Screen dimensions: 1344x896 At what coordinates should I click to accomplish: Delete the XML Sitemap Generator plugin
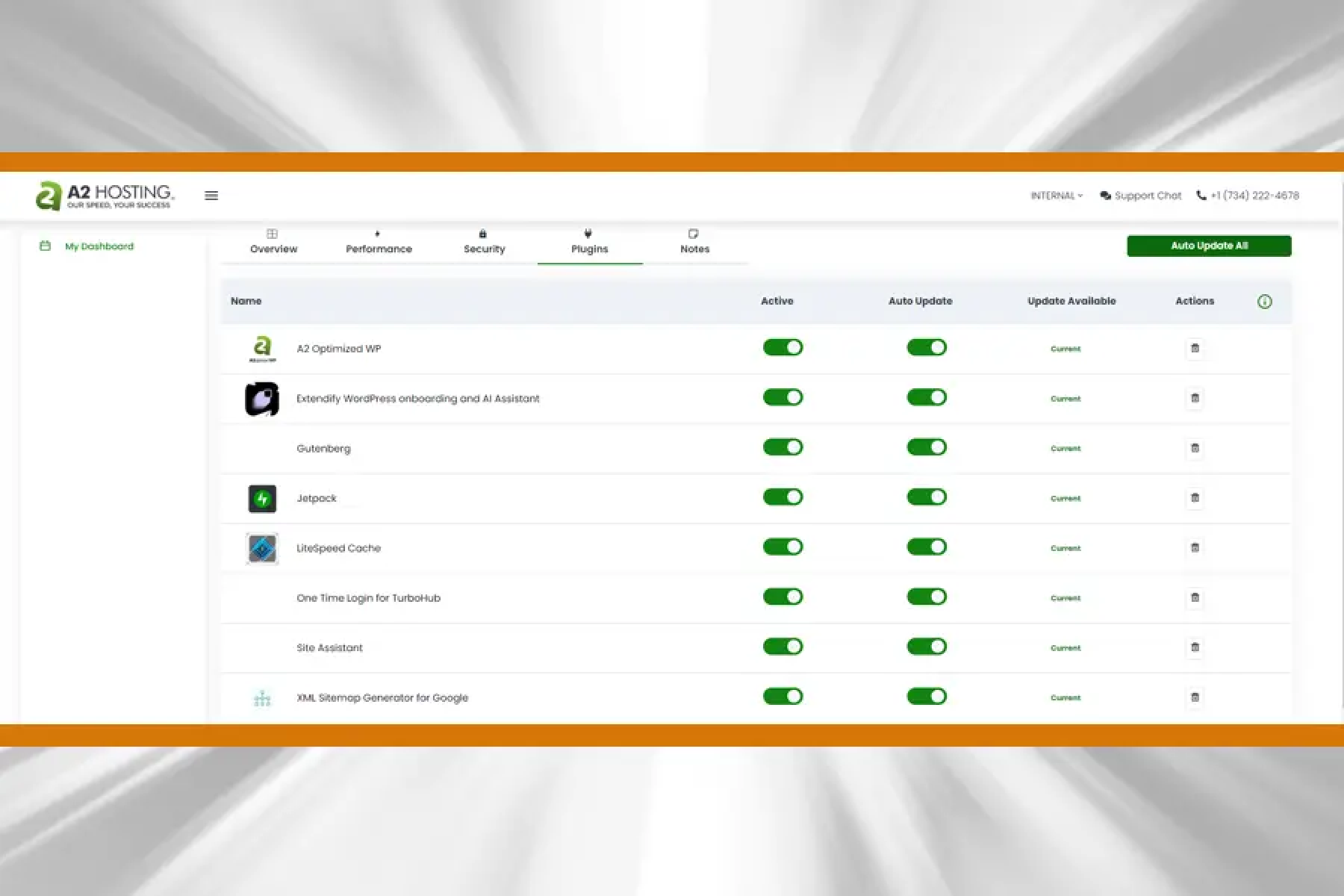(x=1195, y=697)
